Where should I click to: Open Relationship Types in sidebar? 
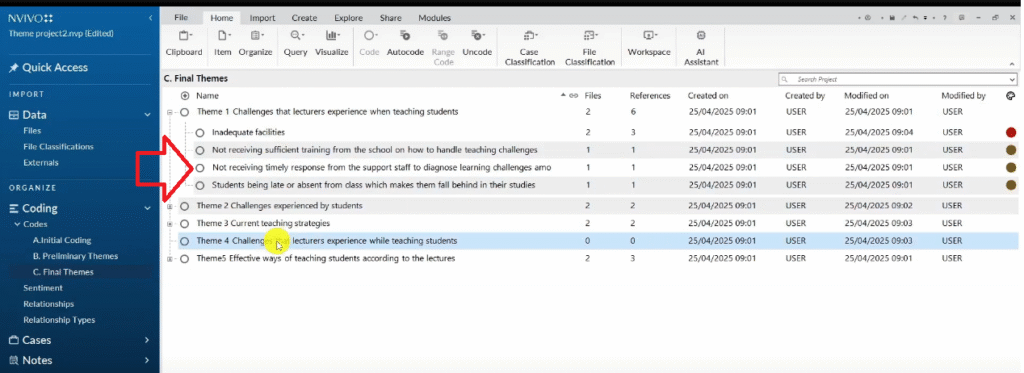[x=59, y=320]
